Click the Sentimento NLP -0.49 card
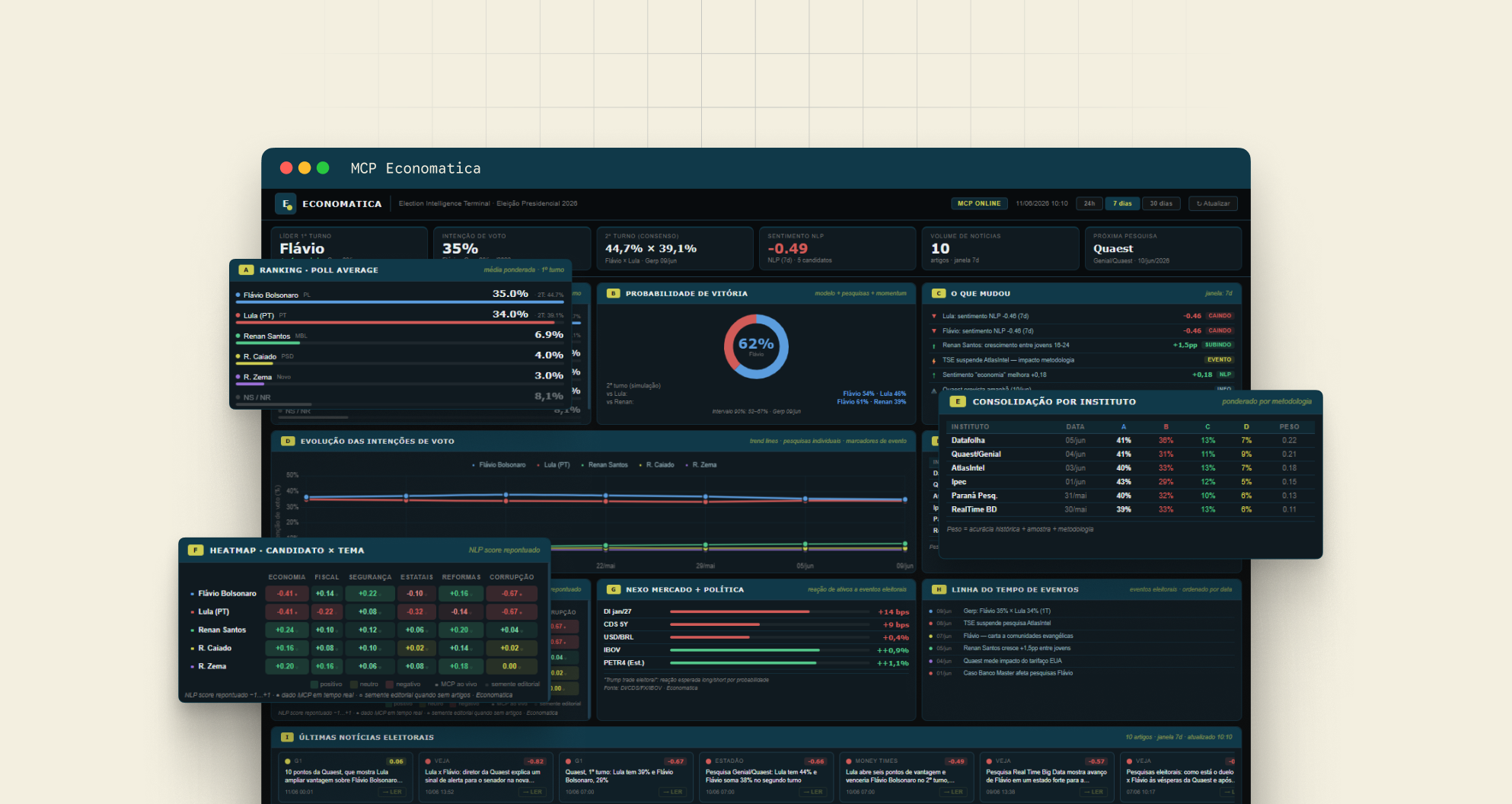Viewport: 1512px width, 804px height. [837, 248]
